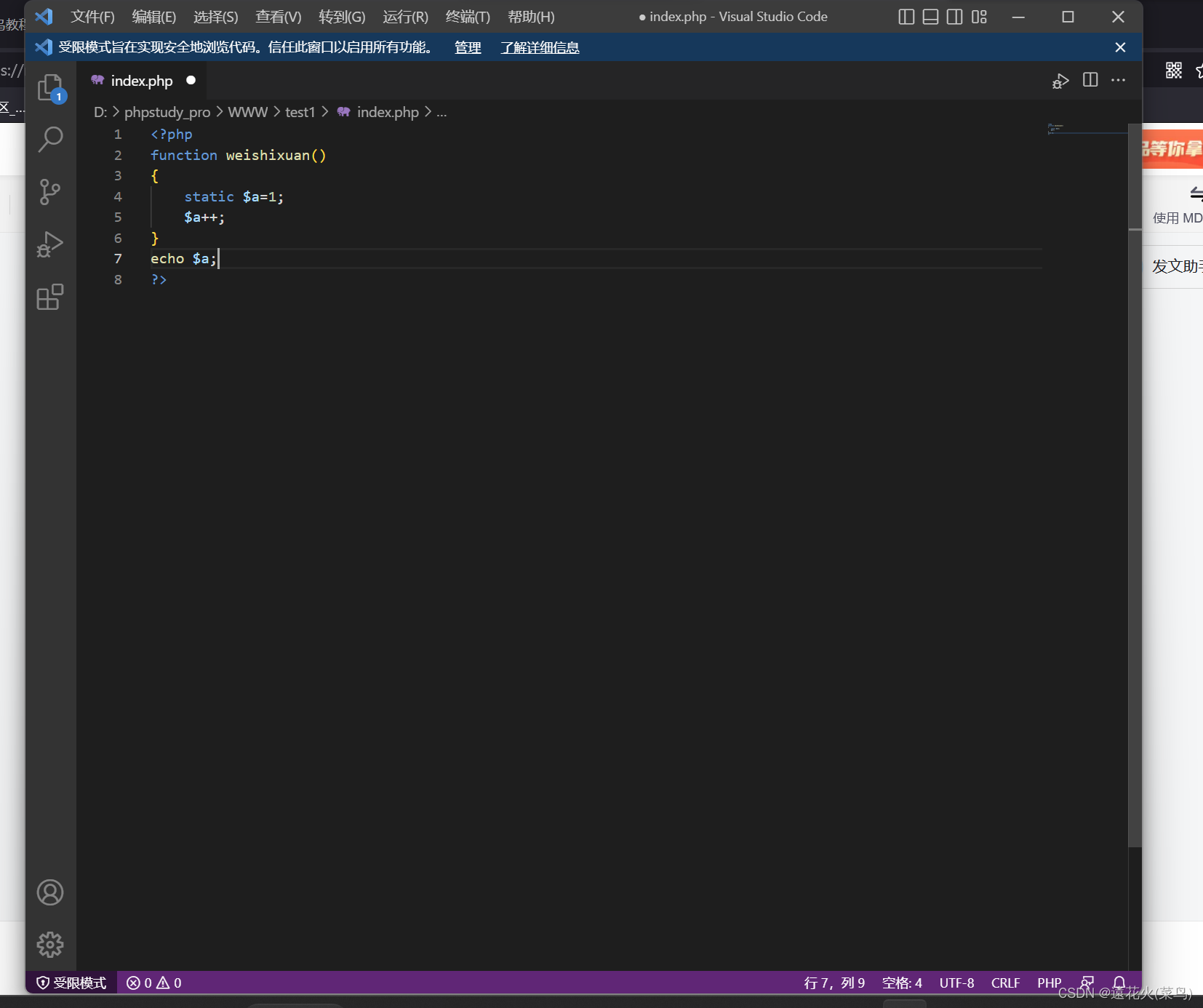Image resolution: width=1203 pixels, height=1008 pixels.
Task: Click the breadcrumb ellipsis symbol segment
Action: pos(441,112)
